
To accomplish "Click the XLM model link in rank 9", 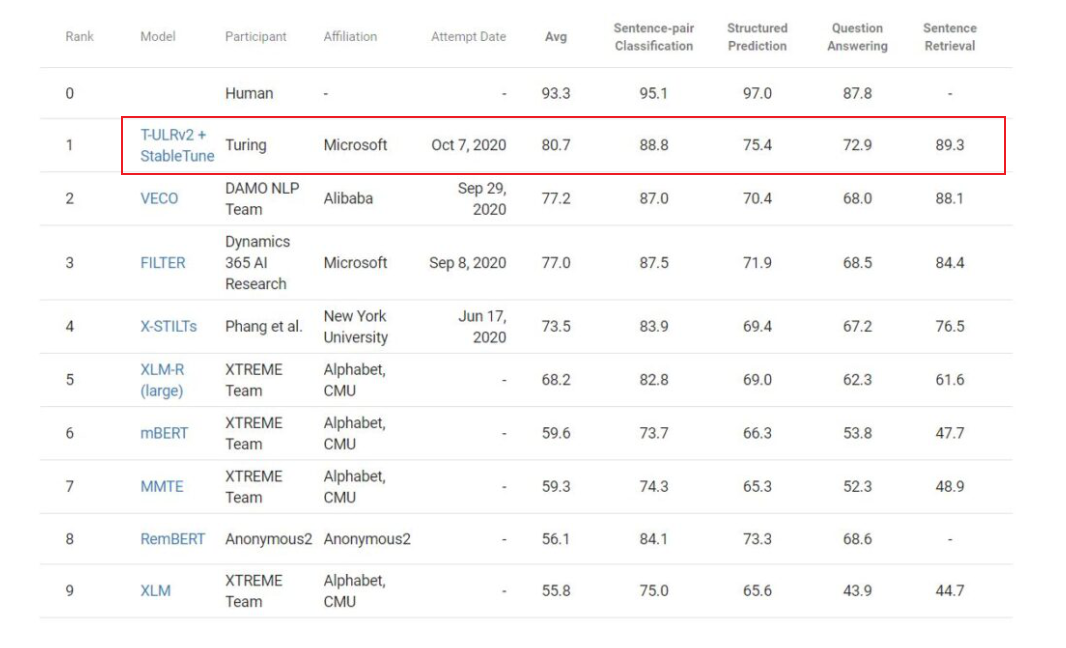I will 155,591.
